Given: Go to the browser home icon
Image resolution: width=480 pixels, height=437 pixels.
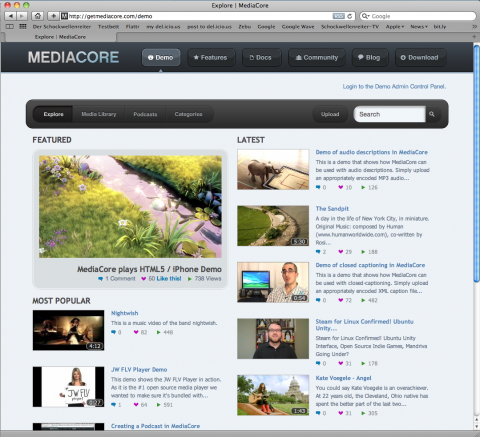Looking at the screenshot, I should pos(37,16).
